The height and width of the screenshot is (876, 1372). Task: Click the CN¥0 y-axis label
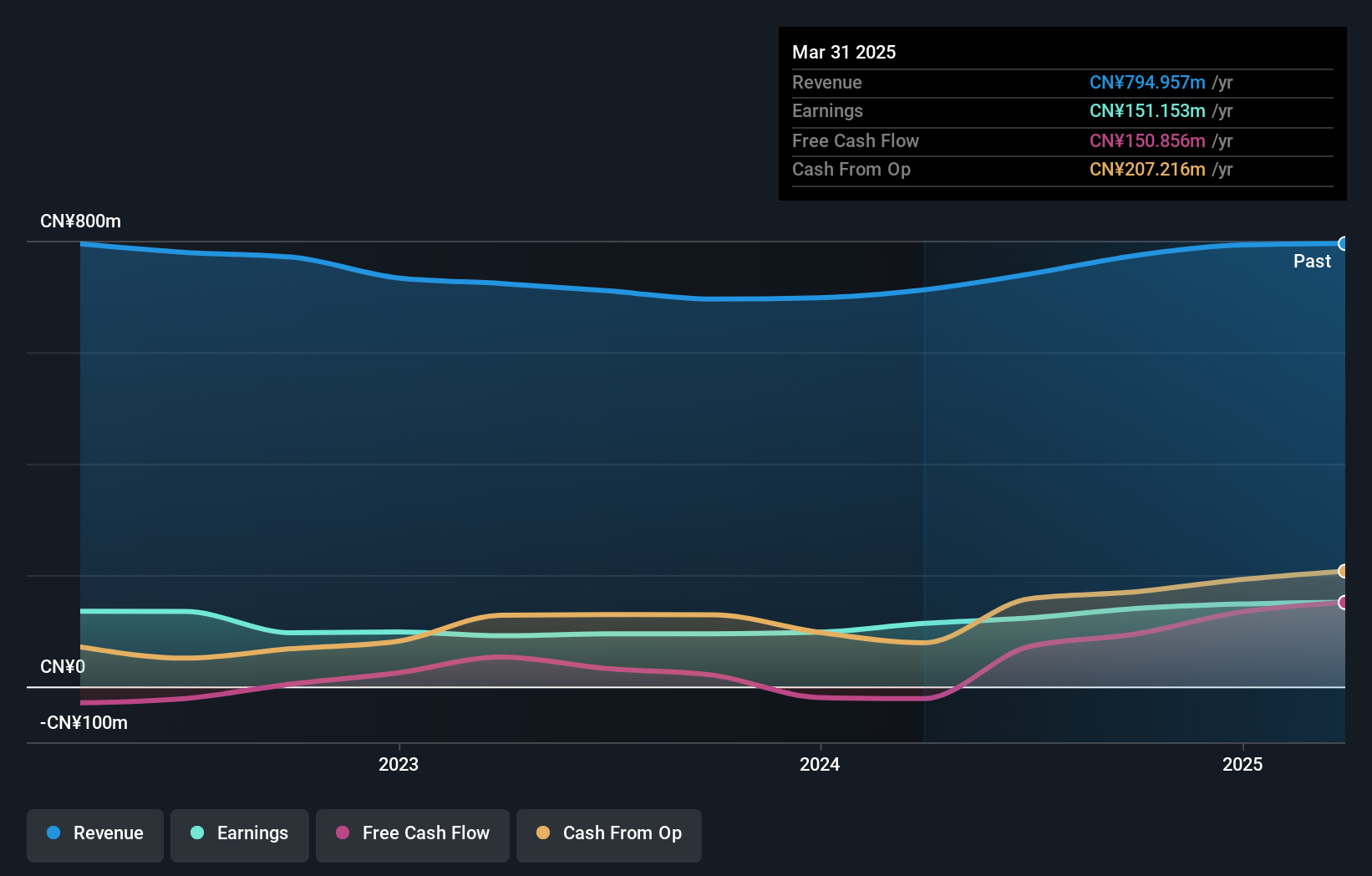[63, 667]
